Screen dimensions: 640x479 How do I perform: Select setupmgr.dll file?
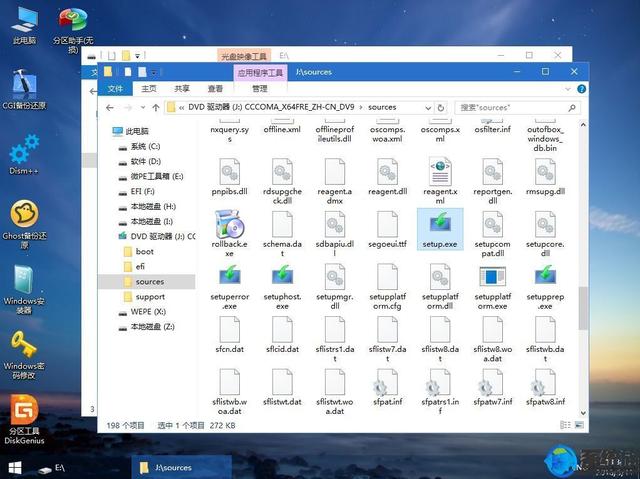[x=335, y=286]
